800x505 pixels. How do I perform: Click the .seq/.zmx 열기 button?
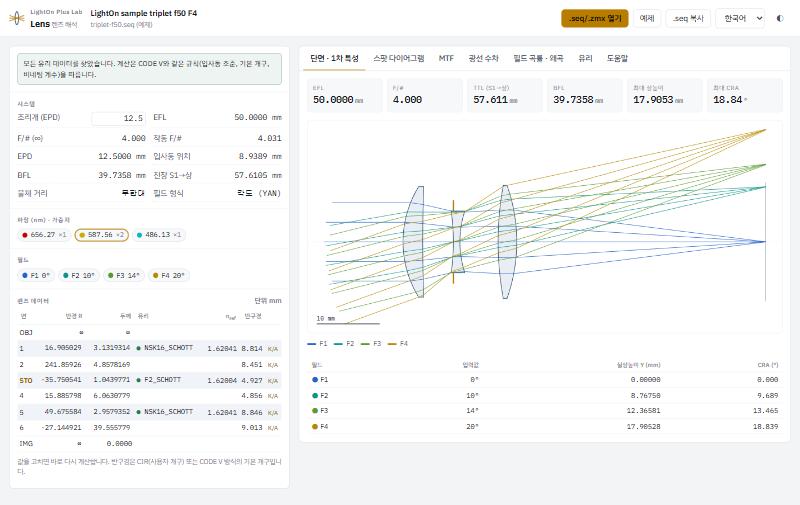point(594,18)
